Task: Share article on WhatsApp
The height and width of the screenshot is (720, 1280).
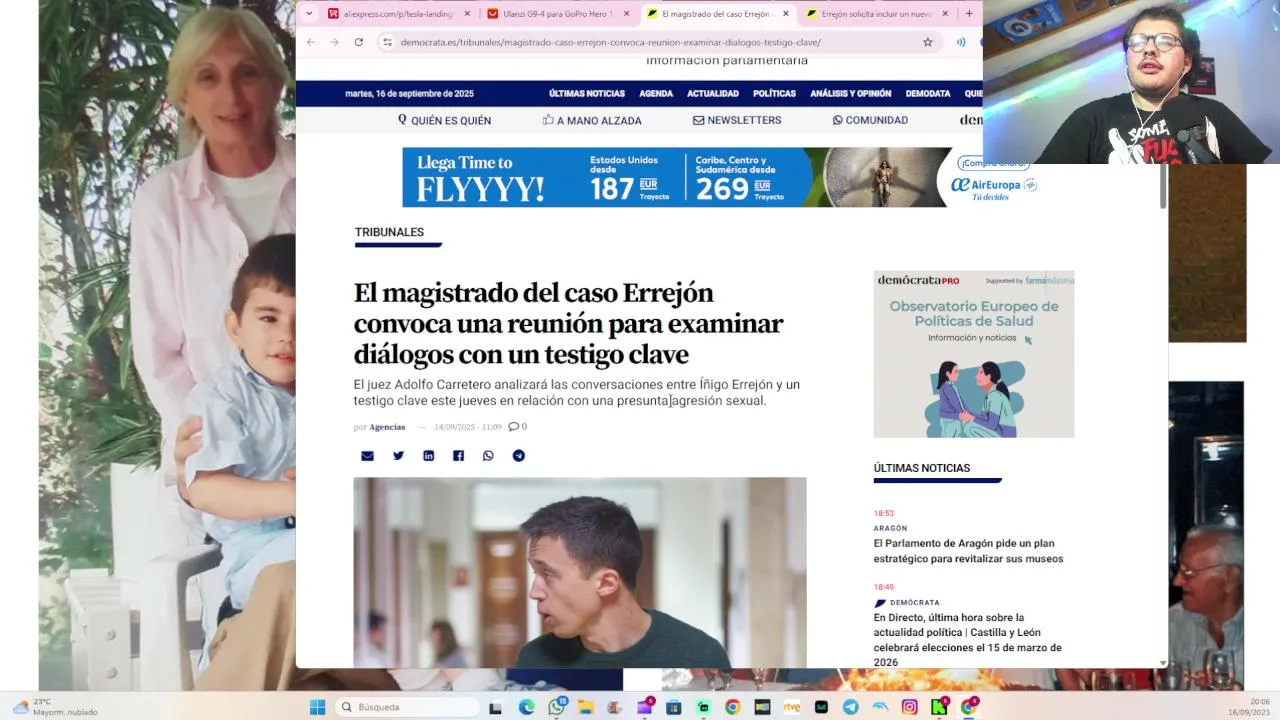Action: click(x=488, y=456)
